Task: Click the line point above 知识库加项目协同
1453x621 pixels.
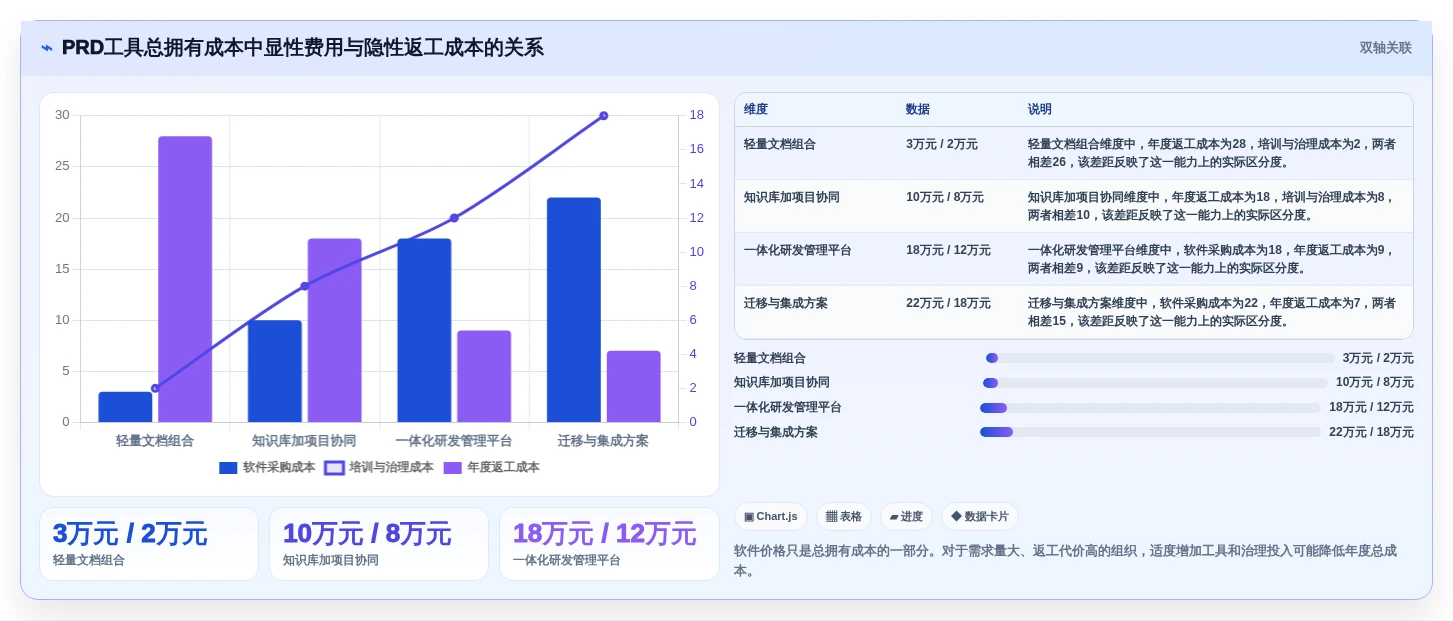Action: click(x=305, y=286)
